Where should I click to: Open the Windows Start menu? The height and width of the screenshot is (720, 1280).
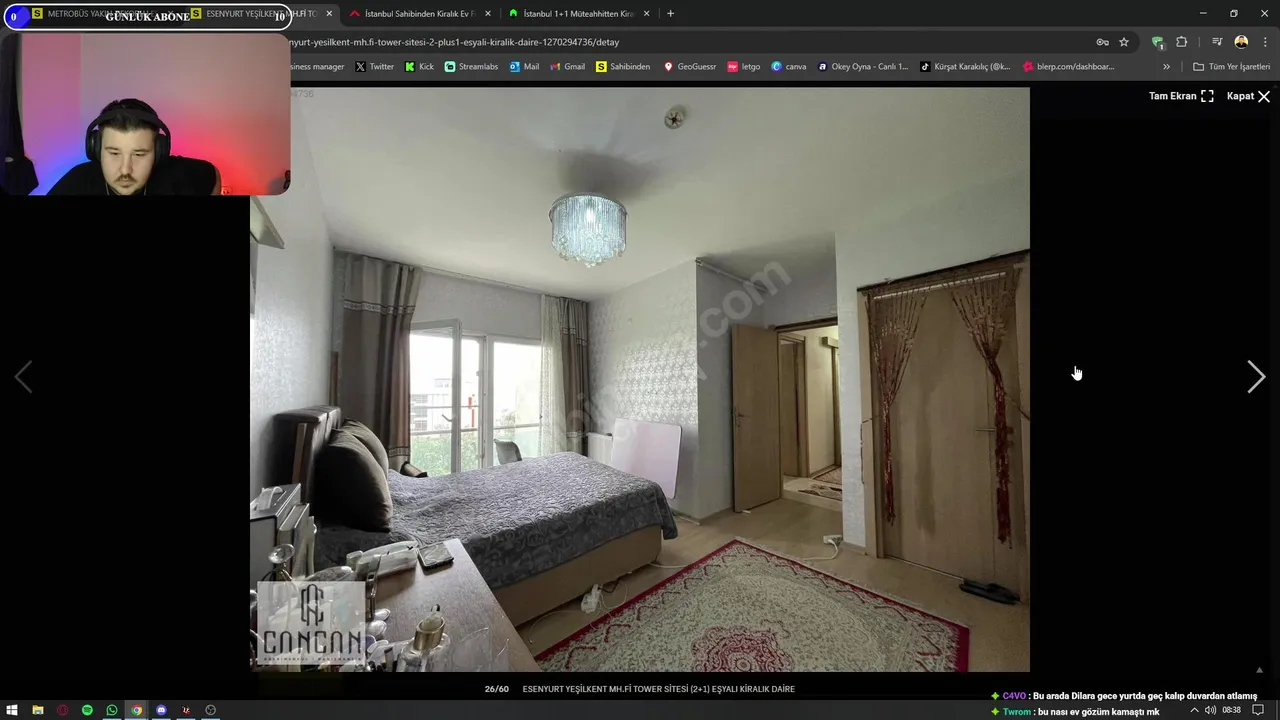[13, 710]
